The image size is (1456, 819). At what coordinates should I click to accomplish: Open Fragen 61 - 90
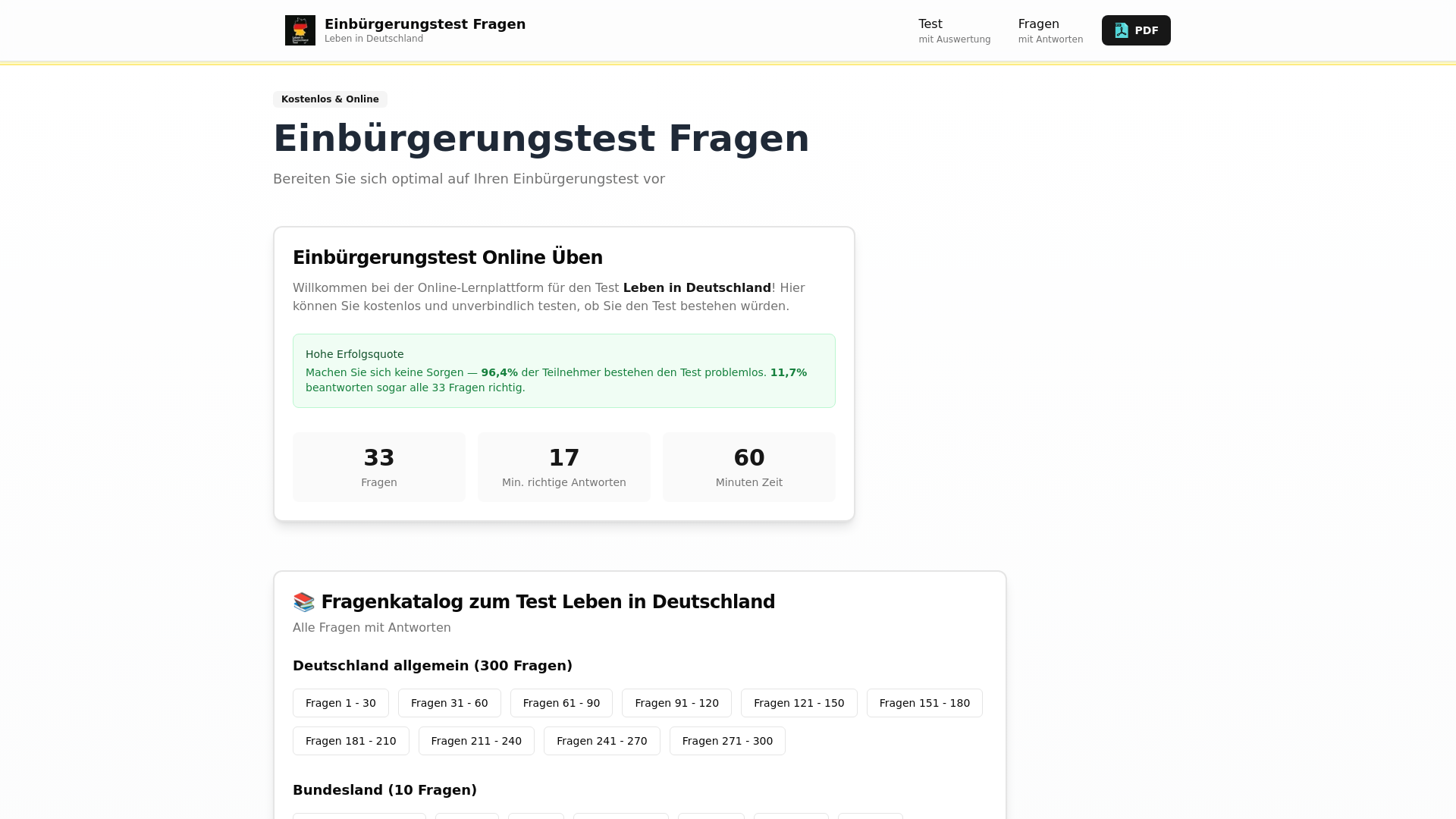tap(561, 703)
